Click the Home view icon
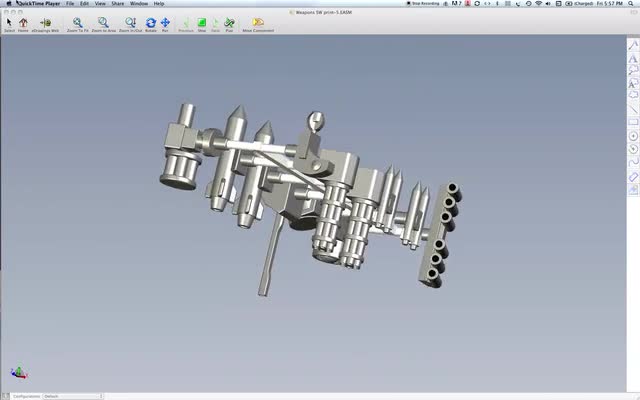Screen dimensions: 640x400 coord(23,22)
